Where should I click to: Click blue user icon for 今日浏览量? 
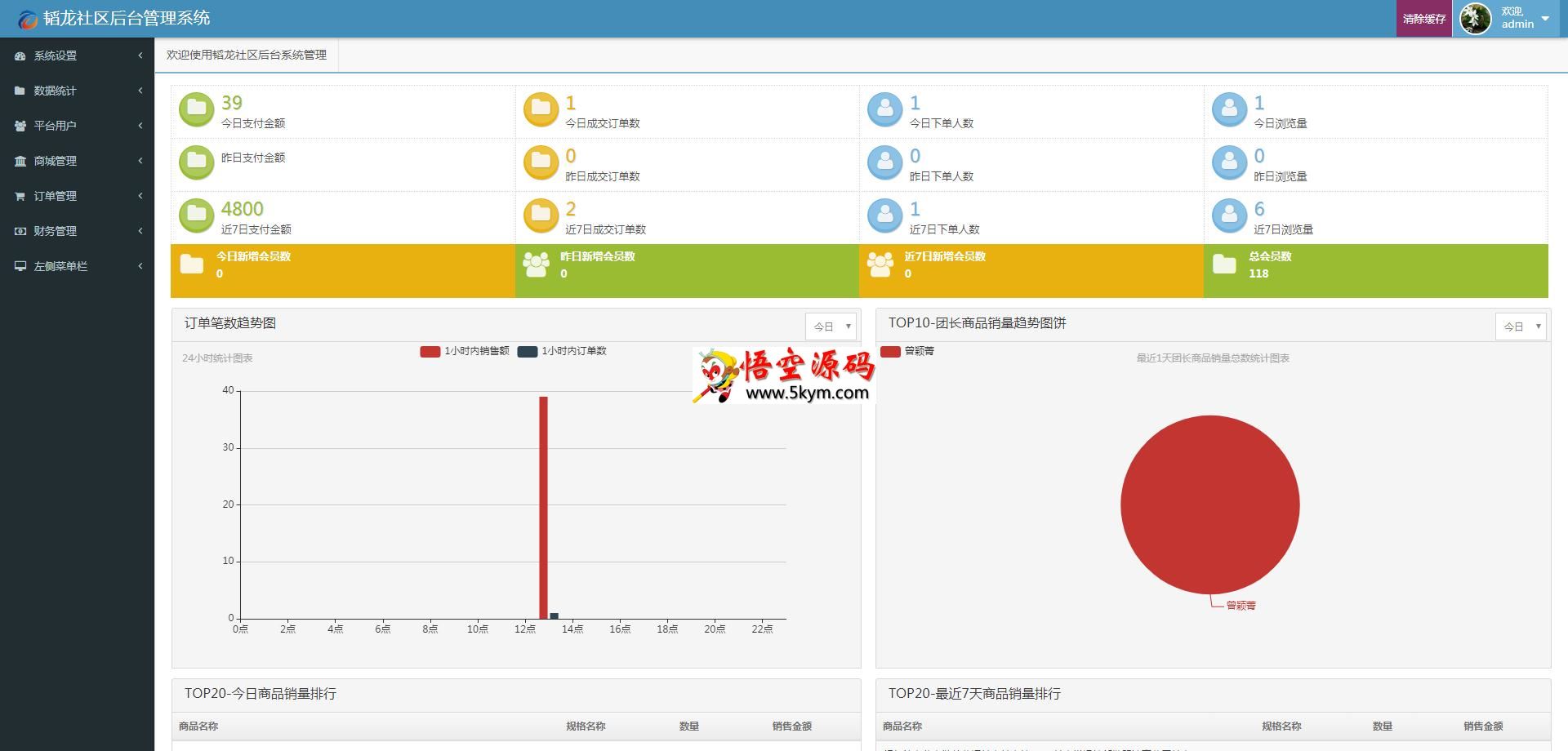point(1229,110)
